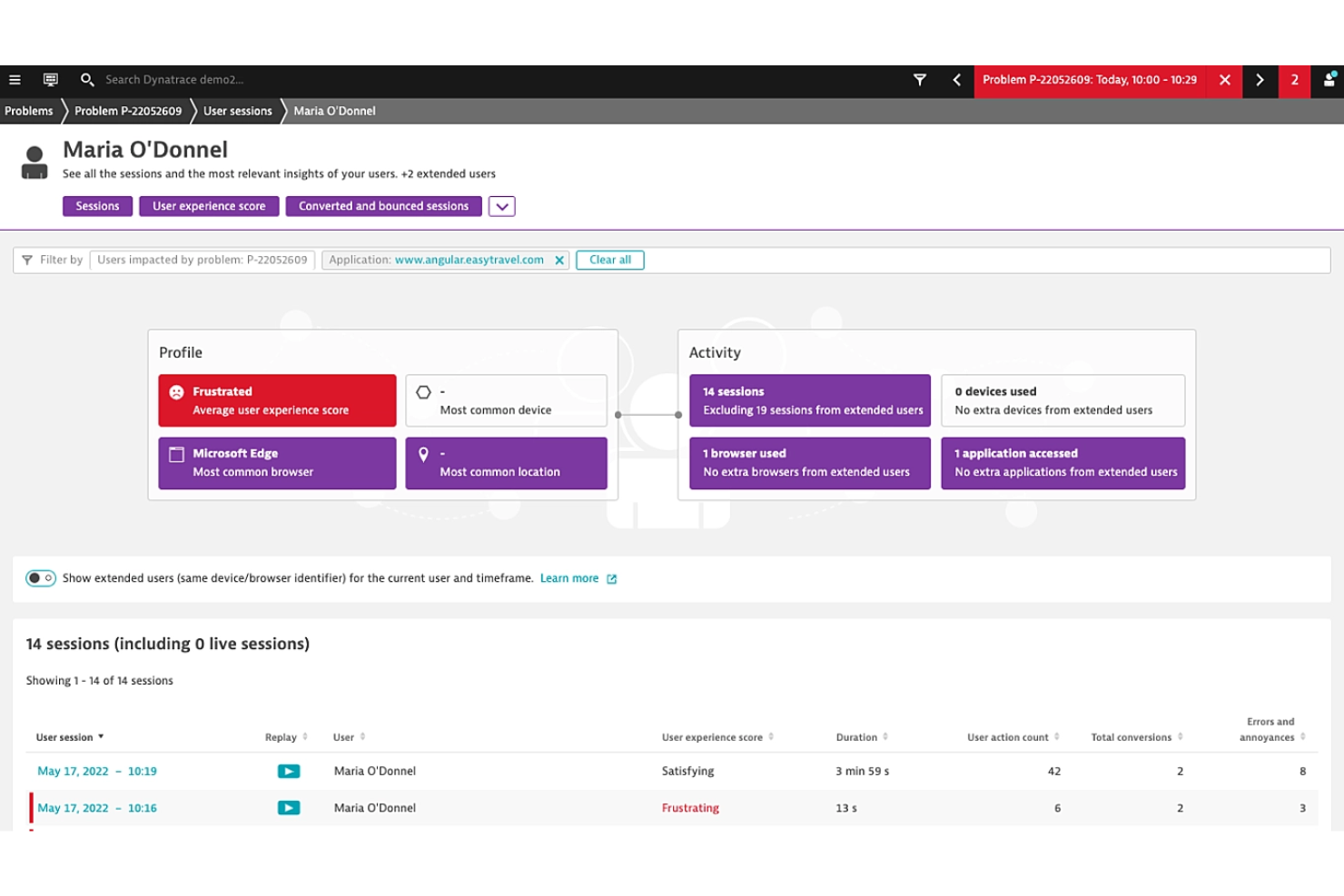Open the extra views dropdown next to session buttons
The height and width of the screenshot is (896, 1344).
(501, 206)
